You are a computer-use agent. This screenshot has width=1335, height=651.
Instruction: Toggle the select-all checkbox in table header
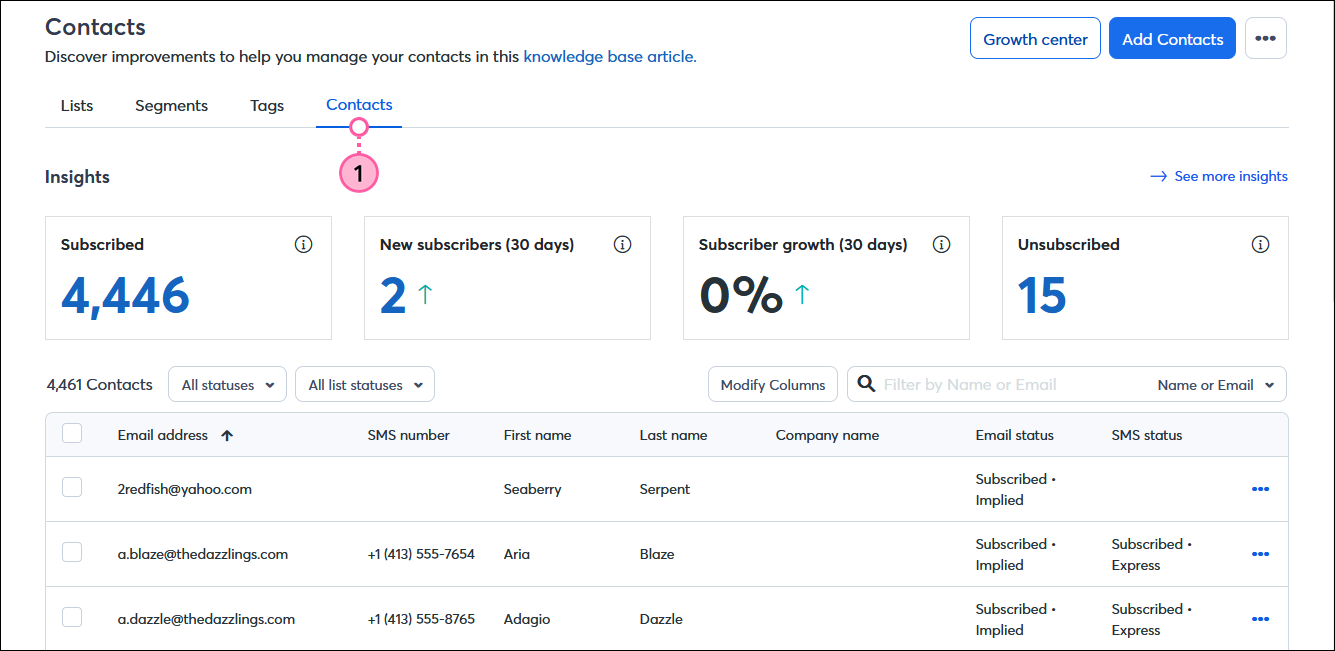click(x=72, y=433)
